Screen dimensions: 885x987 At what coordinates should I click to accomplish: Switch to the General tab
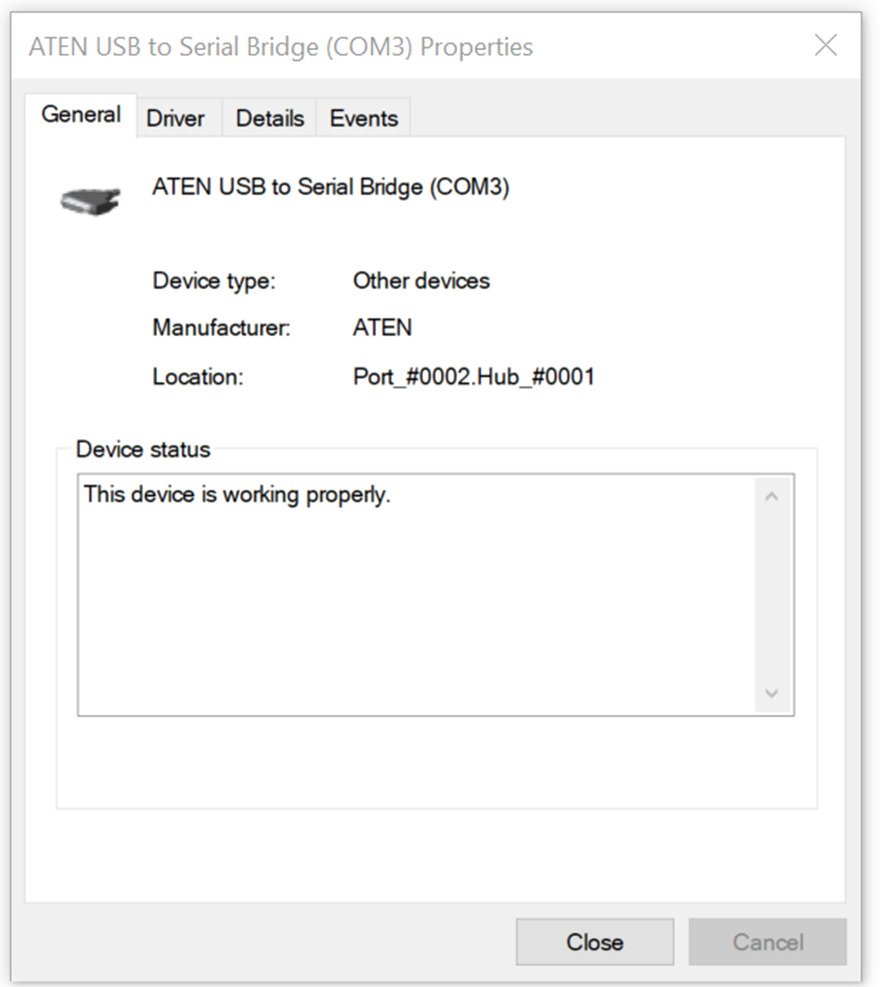tap(81, 115)
